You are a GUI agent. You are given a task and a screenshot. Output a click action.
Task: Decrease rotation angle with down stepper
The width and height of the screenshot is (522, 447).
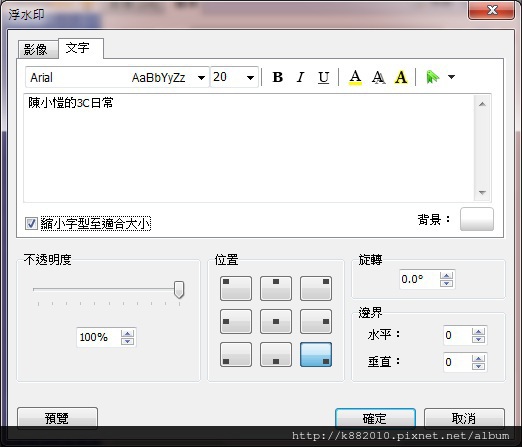point(446,283)
